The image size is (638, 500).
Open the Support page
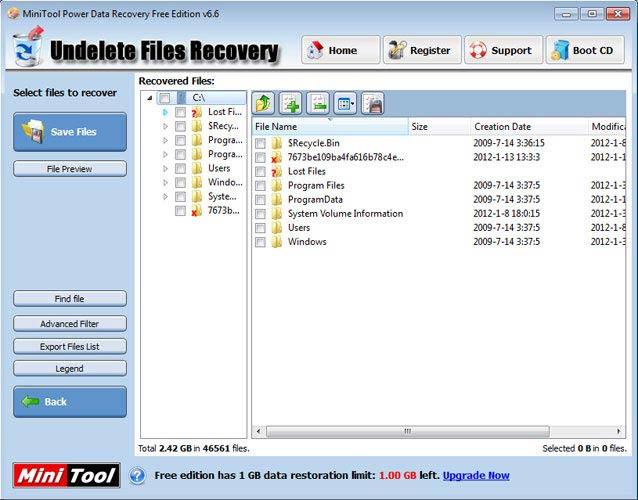503,50
